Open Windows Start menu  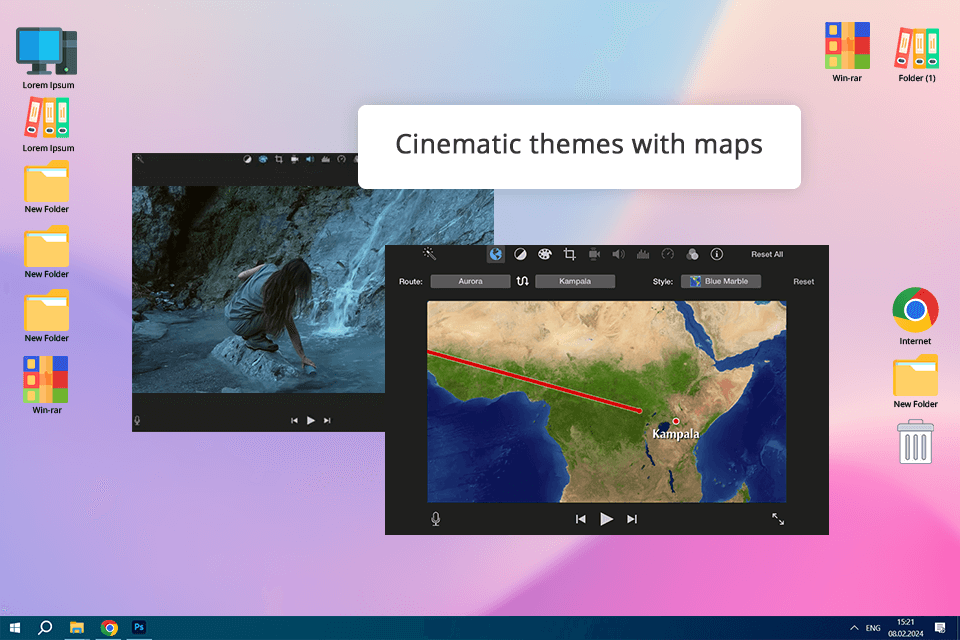pos(15,628)
